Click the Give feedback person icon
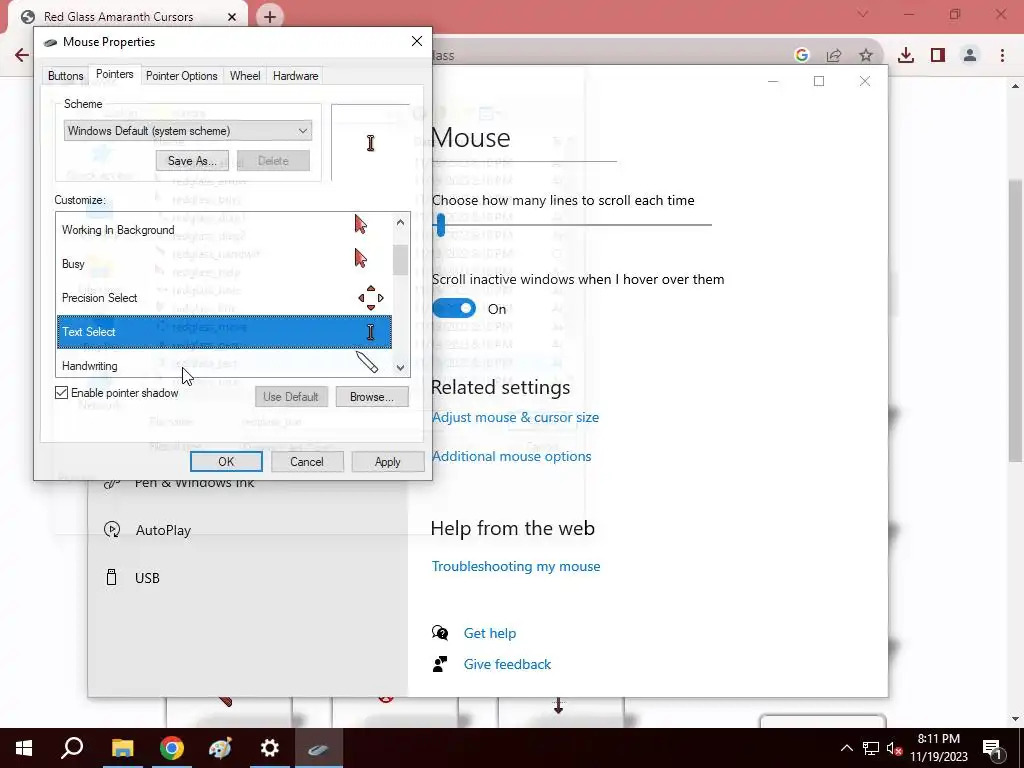This screenshot has width=1024, height=768. point(440,664)
